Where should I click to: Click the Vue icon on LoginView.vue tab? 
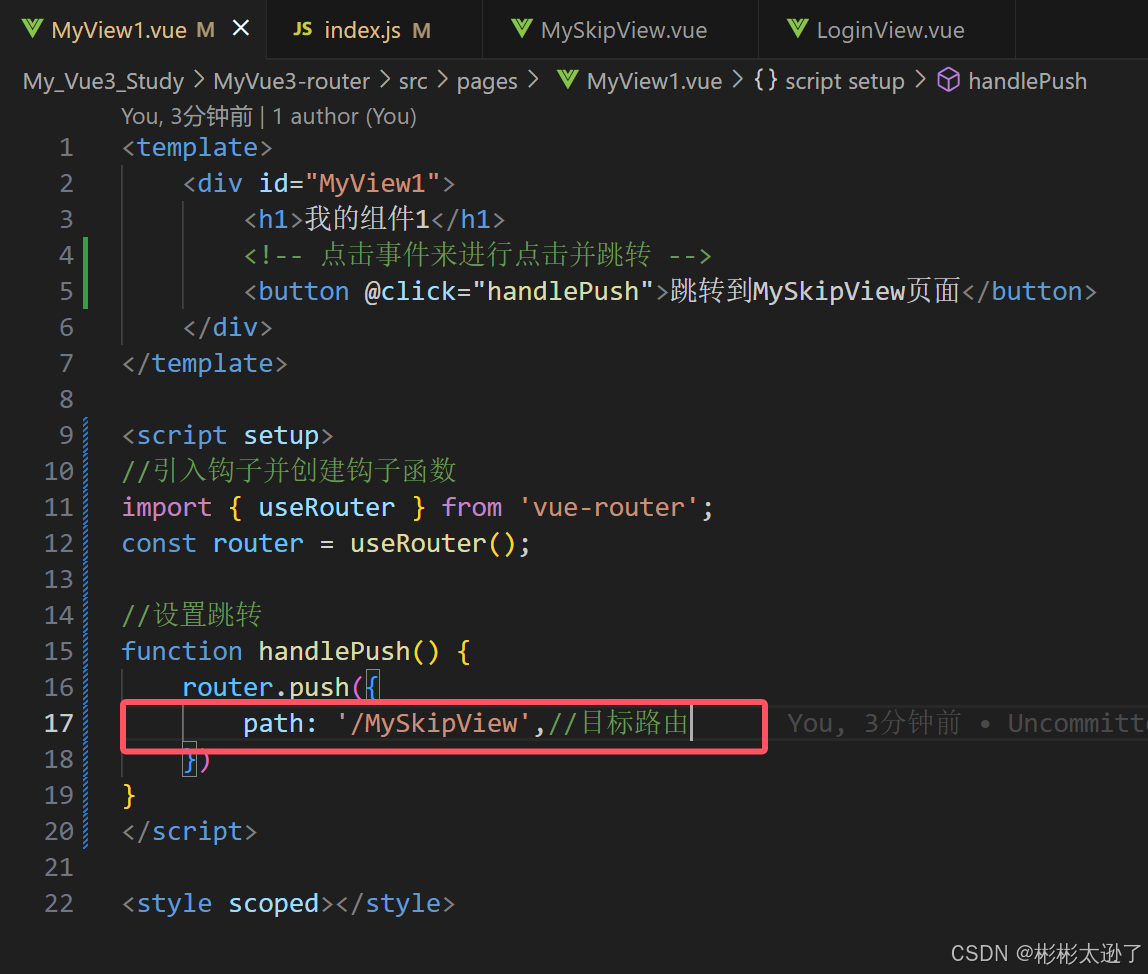797,29
